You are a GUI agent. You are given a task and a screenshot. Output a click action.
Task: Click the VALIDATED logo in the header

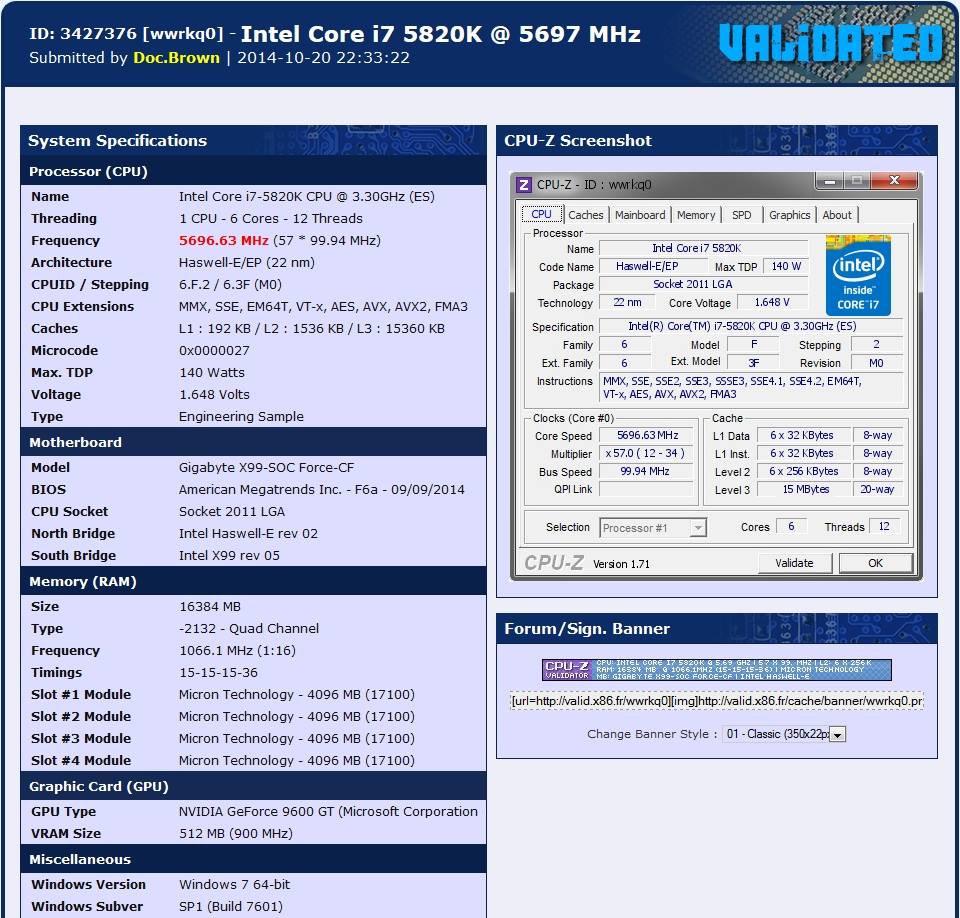click(831, 43)
